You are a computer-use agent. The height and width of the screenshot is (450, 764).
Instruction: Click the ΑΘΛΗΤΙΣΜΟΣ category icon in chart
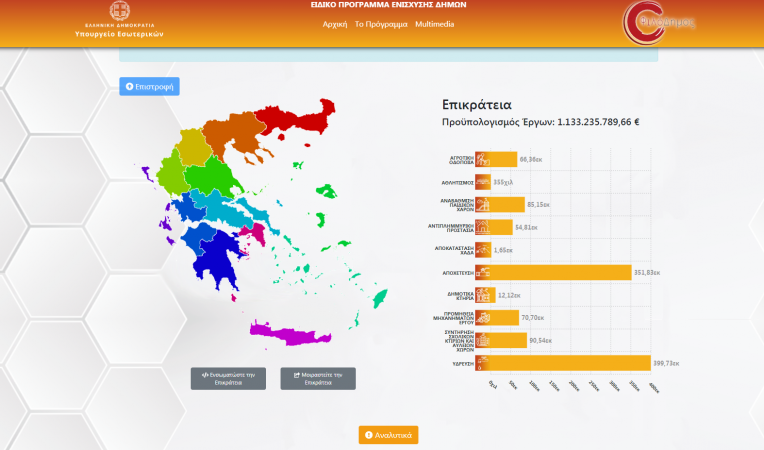(x=482, y=182)
